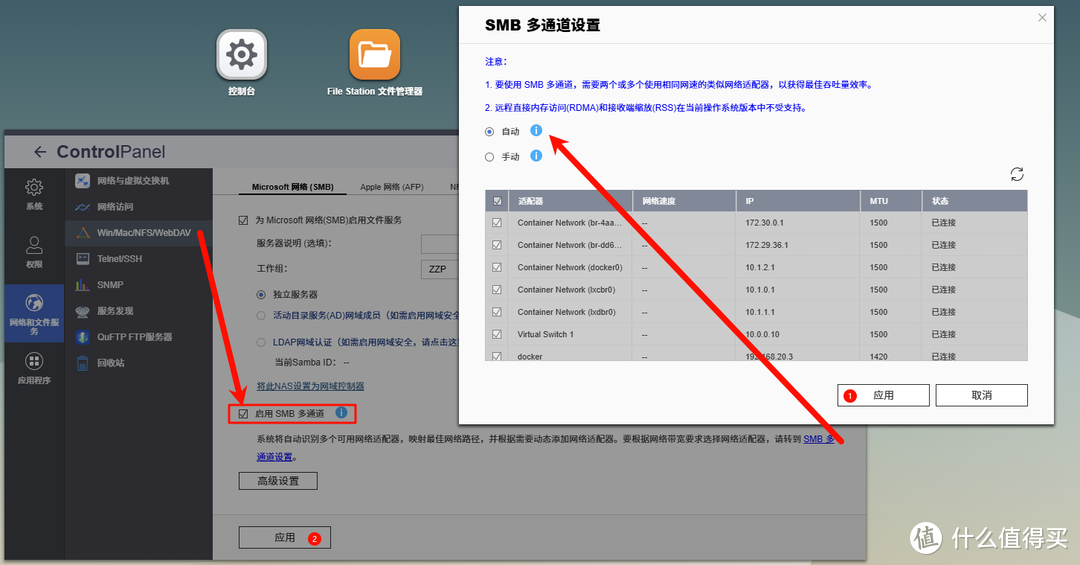Toggle 启用 SMB 多通道 checkbox

pos(243,413)
